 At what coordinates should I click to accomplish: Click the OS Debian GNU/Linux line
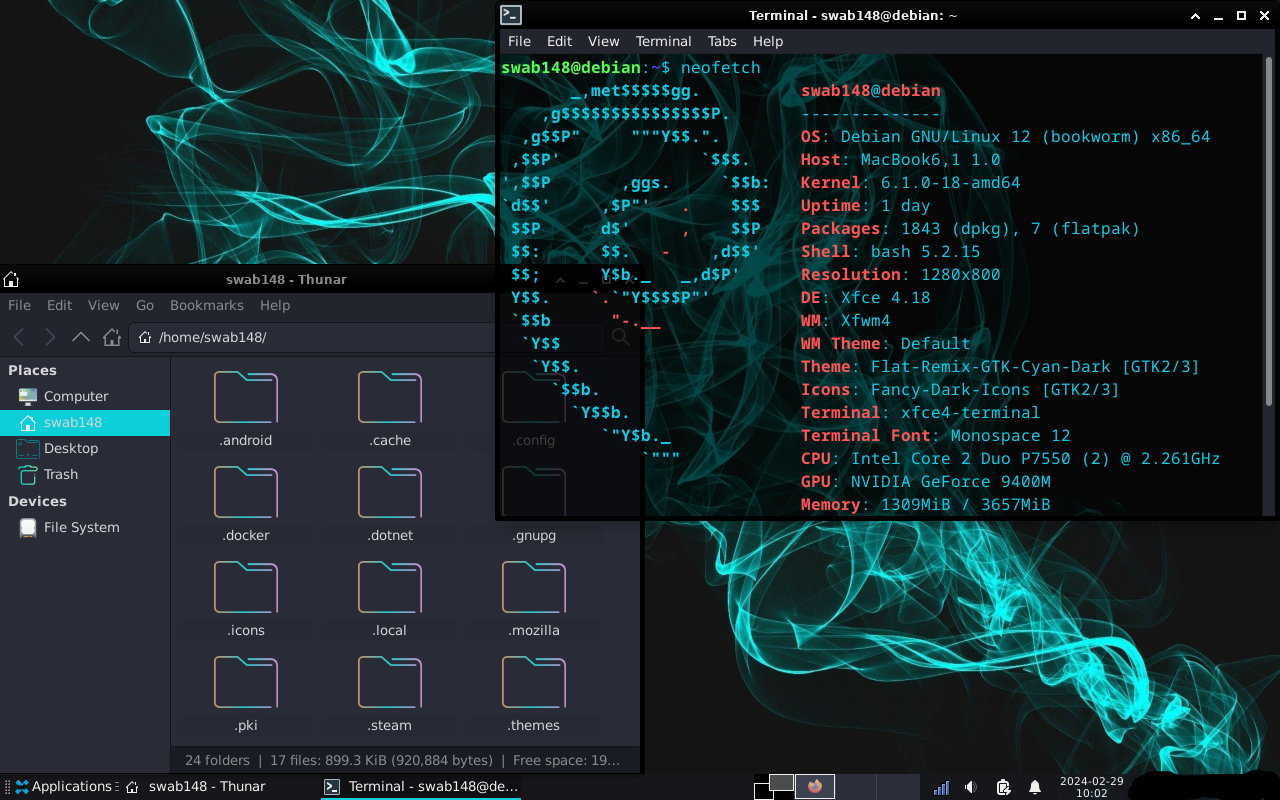[x=1005, y=137]
